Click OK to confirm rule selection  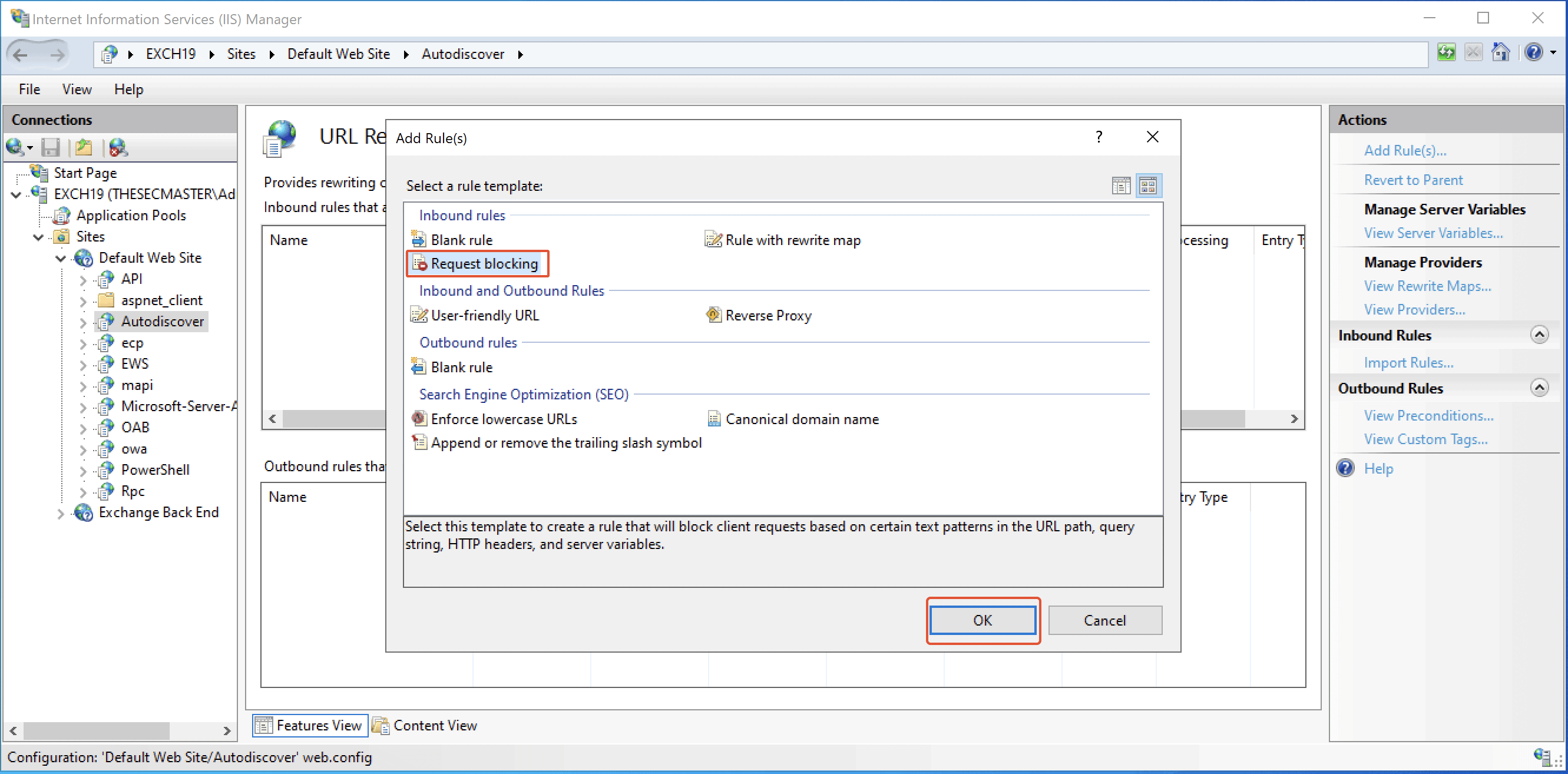point(983,620)
